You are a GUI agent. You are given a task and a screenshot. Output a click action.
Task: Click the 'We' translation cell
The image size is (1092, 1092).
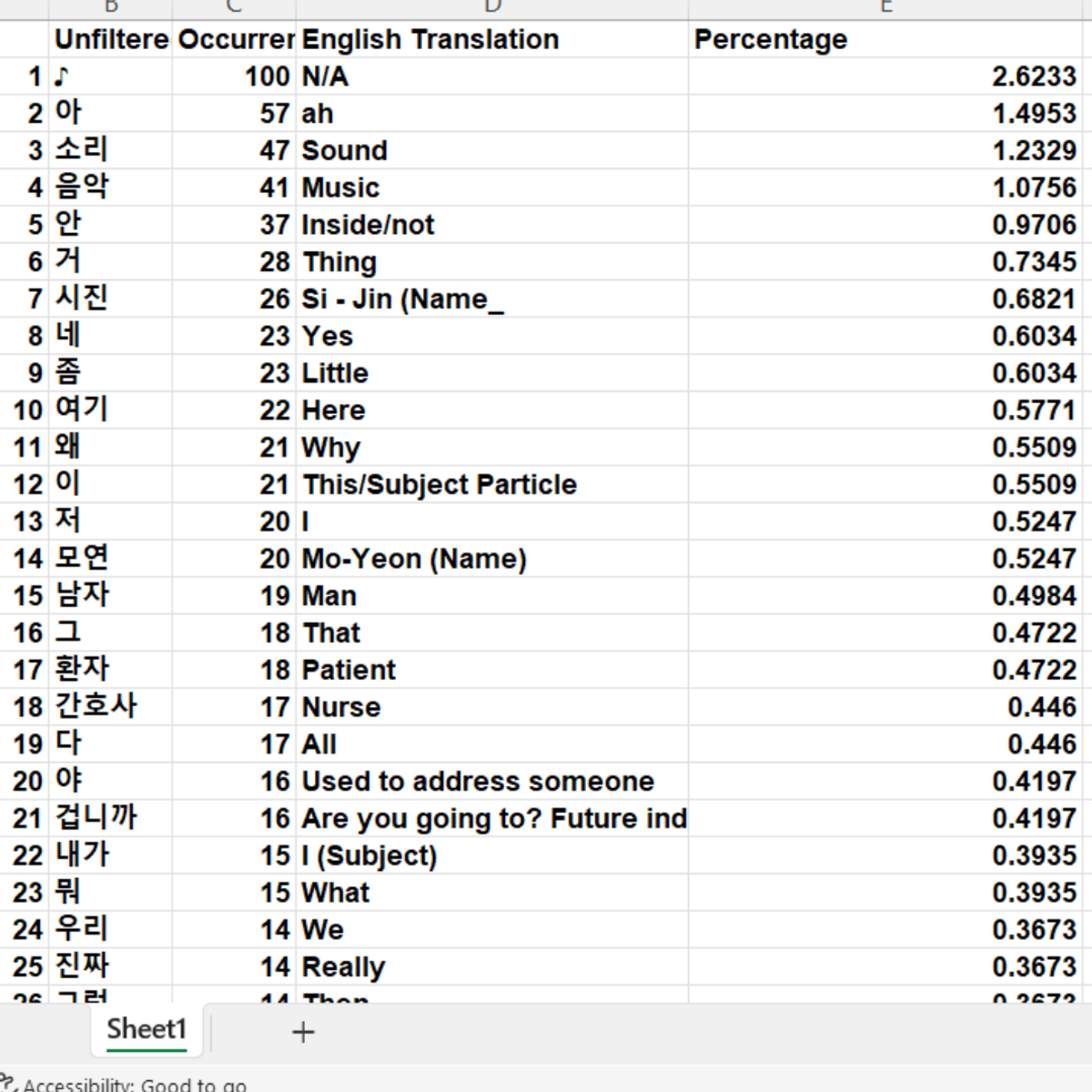(492, 930)
